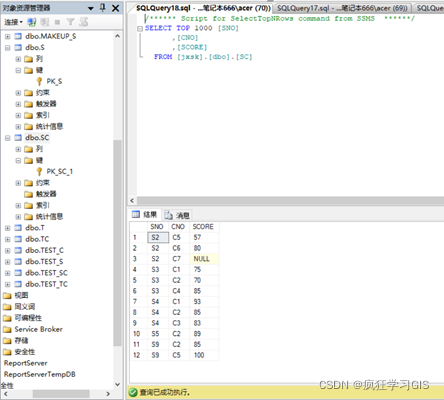444x400 pixels.
Task: Open the Connect dropdown in Object Explorer
Action: pyautogui.click(x=13, y=22)
